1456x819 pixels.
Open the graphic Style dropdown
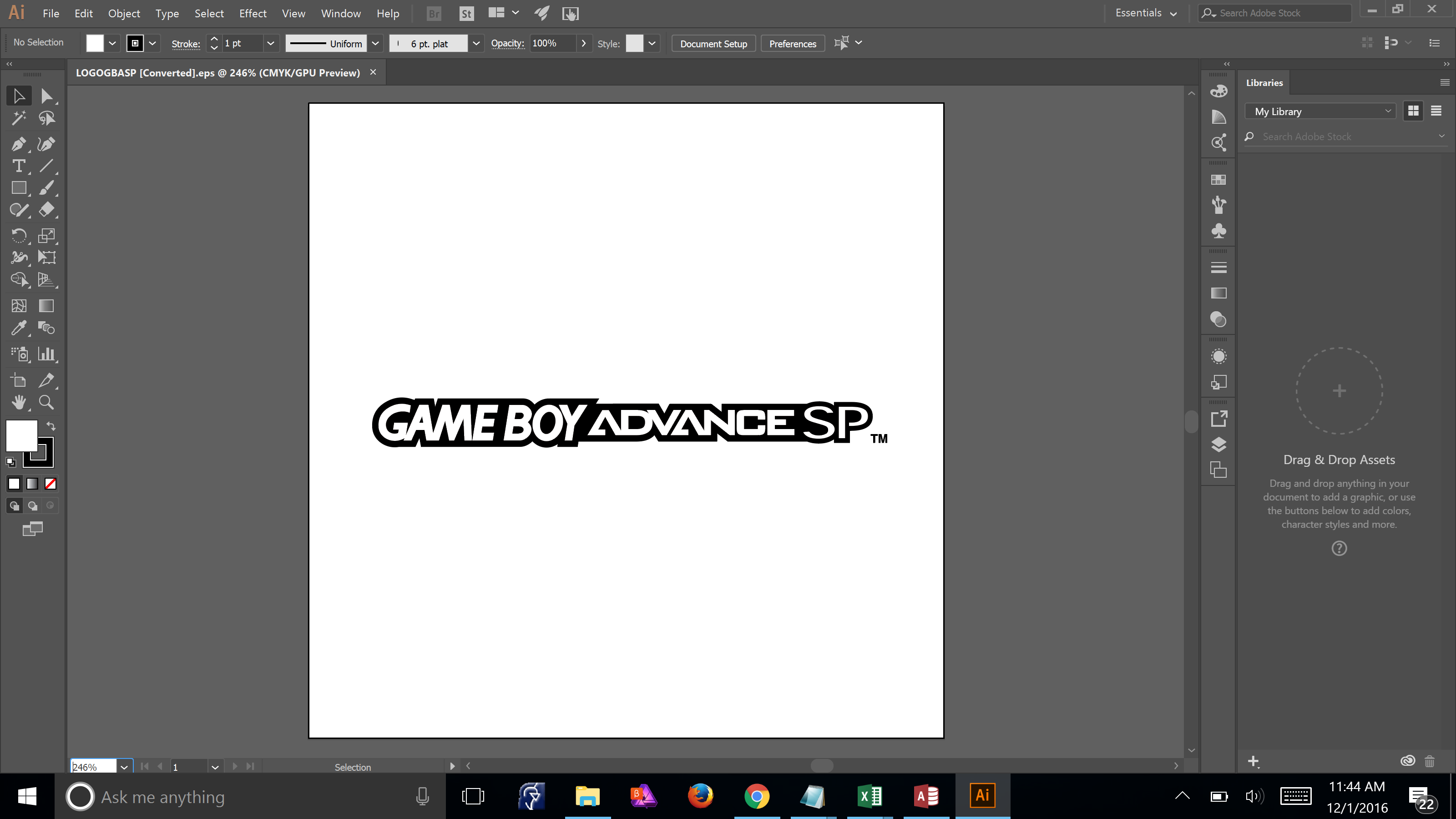pyautogui.click(x=652, y=44)
